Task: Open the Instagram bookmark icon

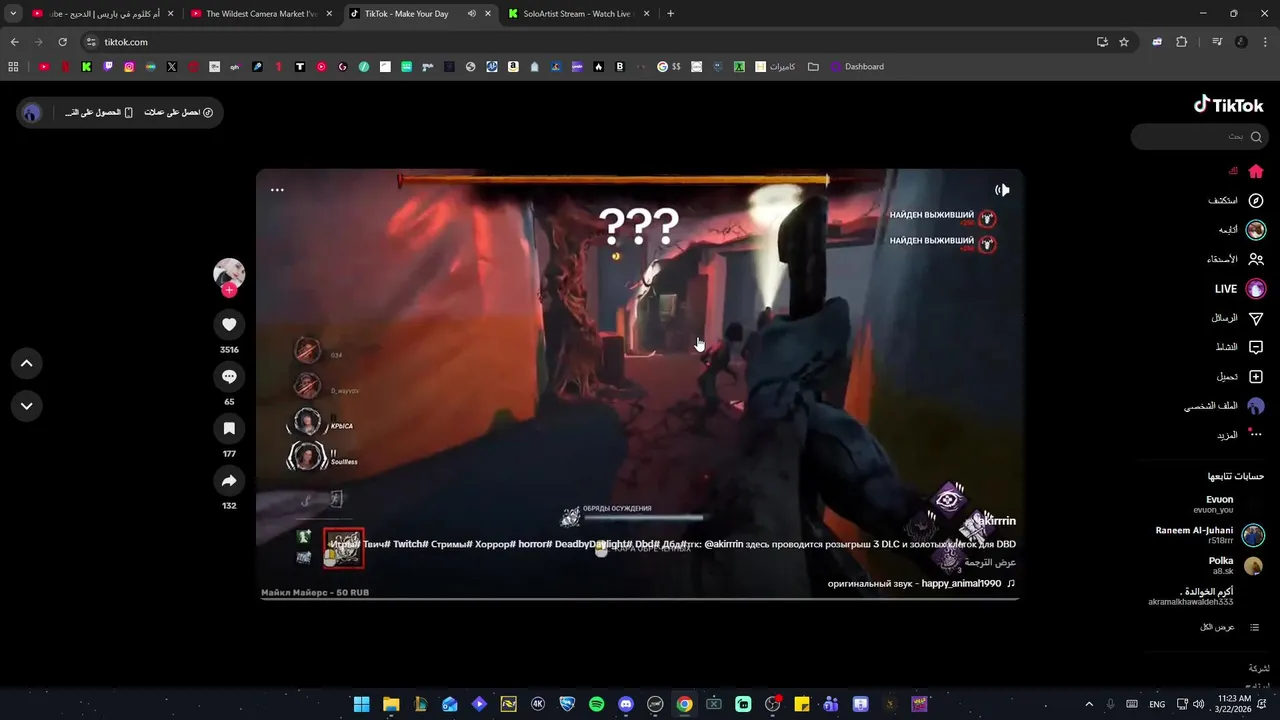Action: (x=129, y=67)
